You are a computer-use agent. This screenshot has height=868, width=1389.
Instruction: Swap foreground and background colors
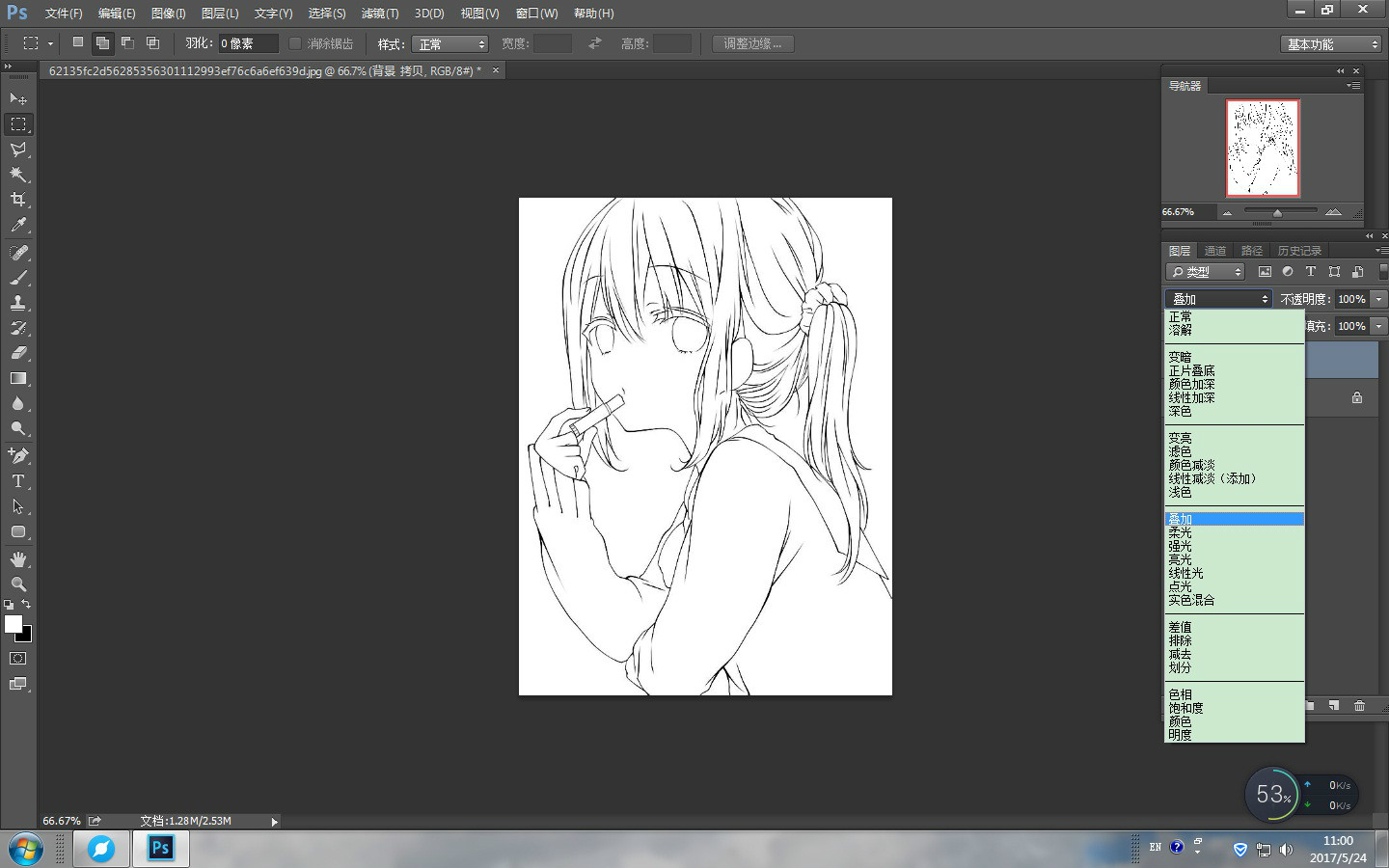(x=26, y=605)
